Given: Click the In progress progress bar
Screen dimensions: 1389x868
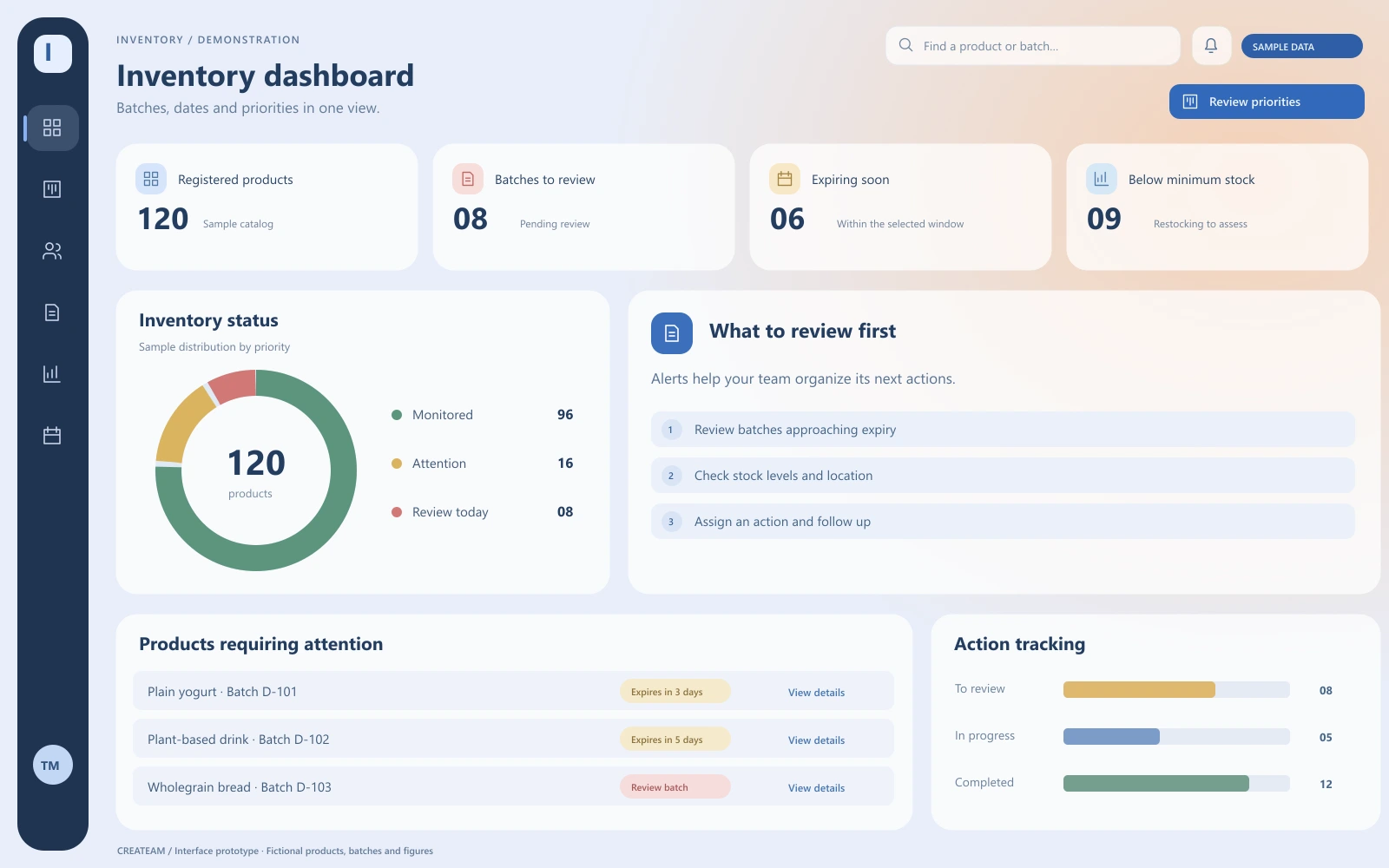Looking at the screenshot, I should tap(1176, 737).
